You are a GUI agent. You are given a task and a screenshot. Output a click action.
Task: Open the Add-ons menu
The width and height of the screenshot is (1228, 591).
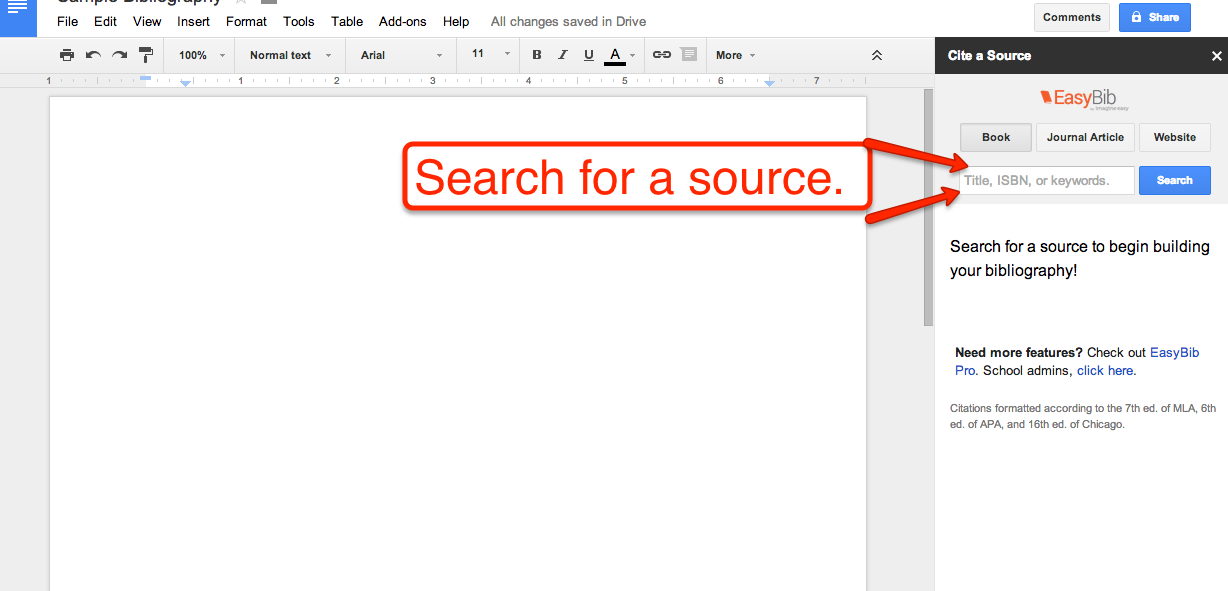click(403, 21)
